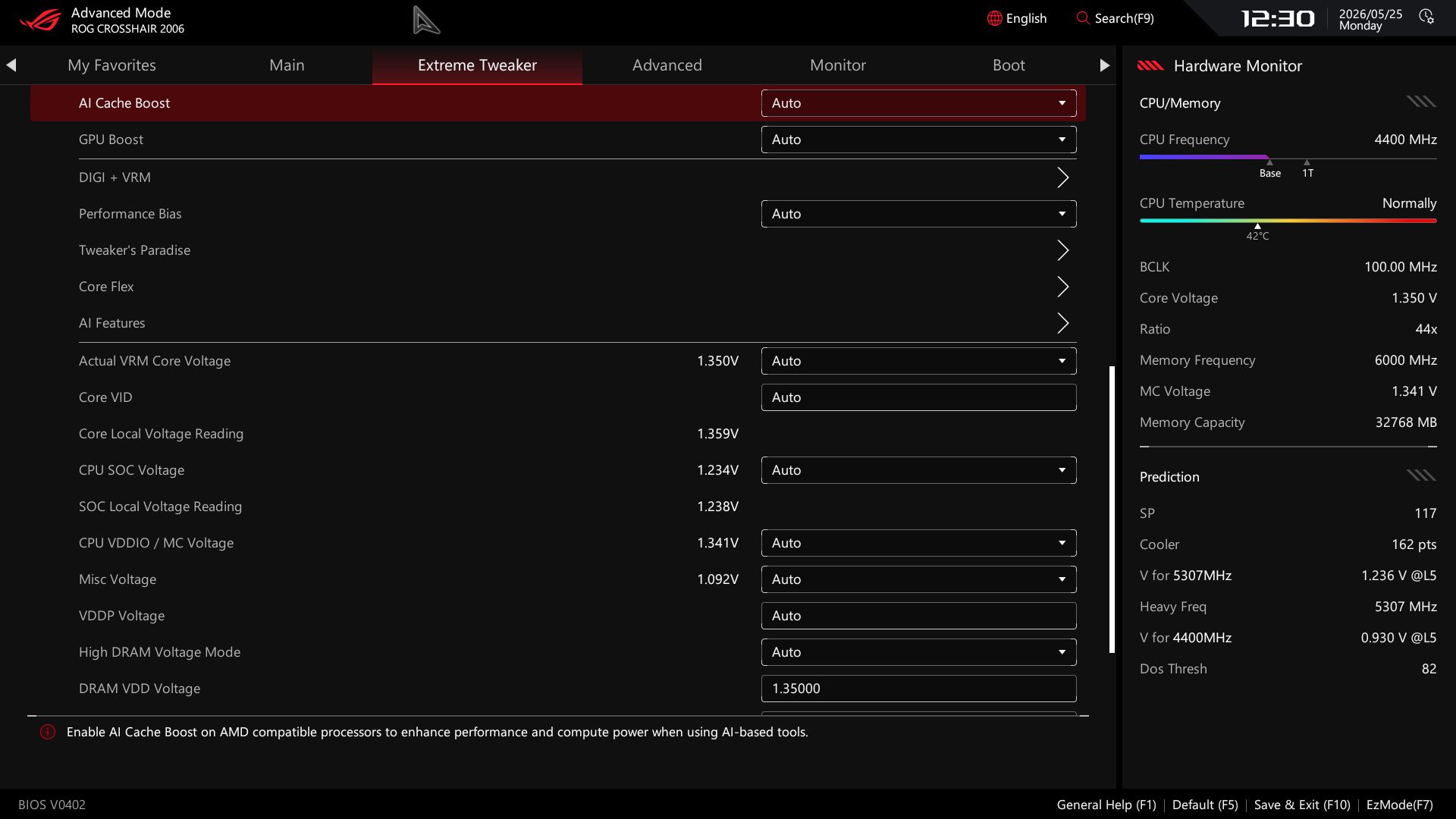Viewport: 1456px width, 819px height.
Task: Switch to the Boot tab
Action: click(x=1009, y=65)
